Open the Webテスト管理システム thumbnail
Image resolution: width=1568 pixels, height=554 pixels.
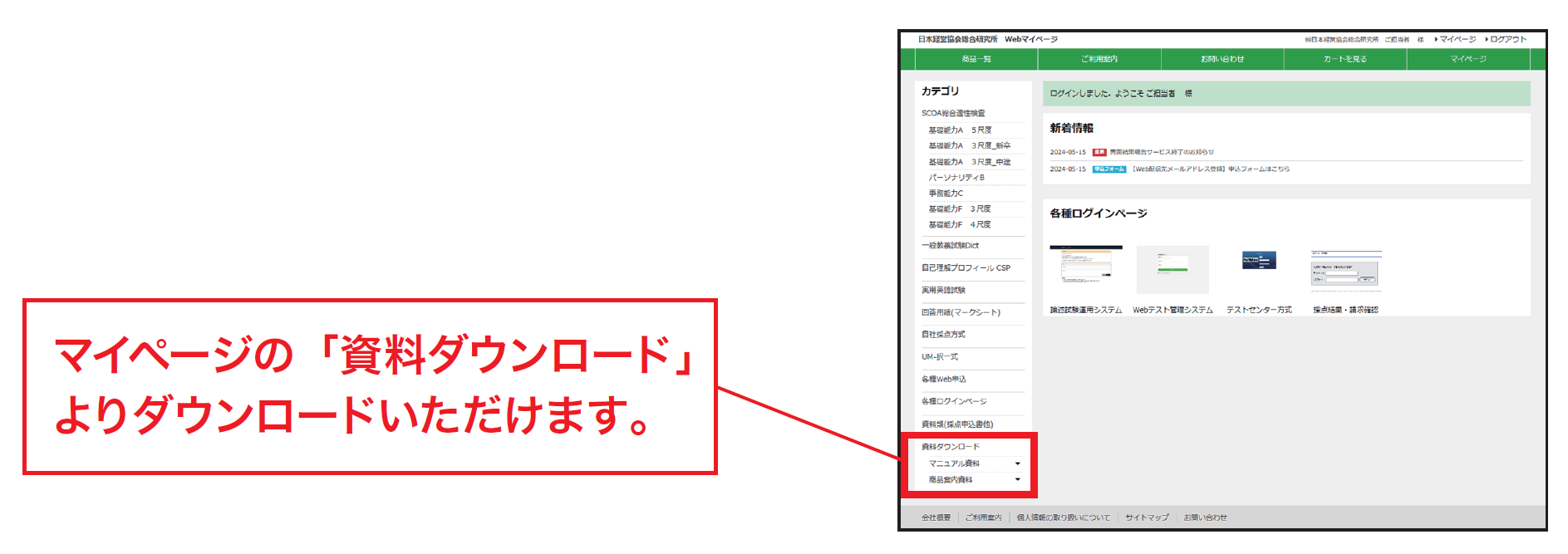click(x=1172, y=269)
